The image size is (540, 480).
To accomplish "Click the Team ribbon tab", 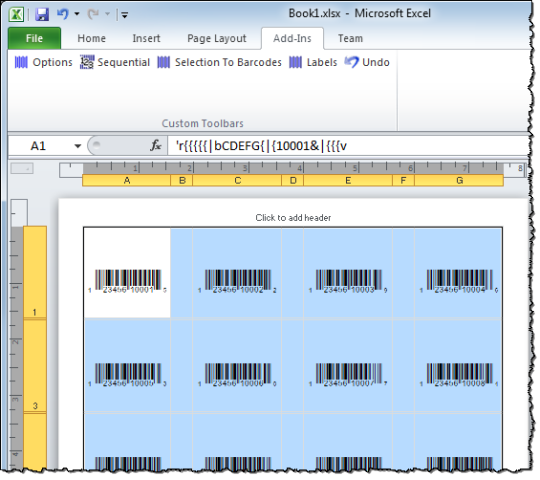I will 350,38.
